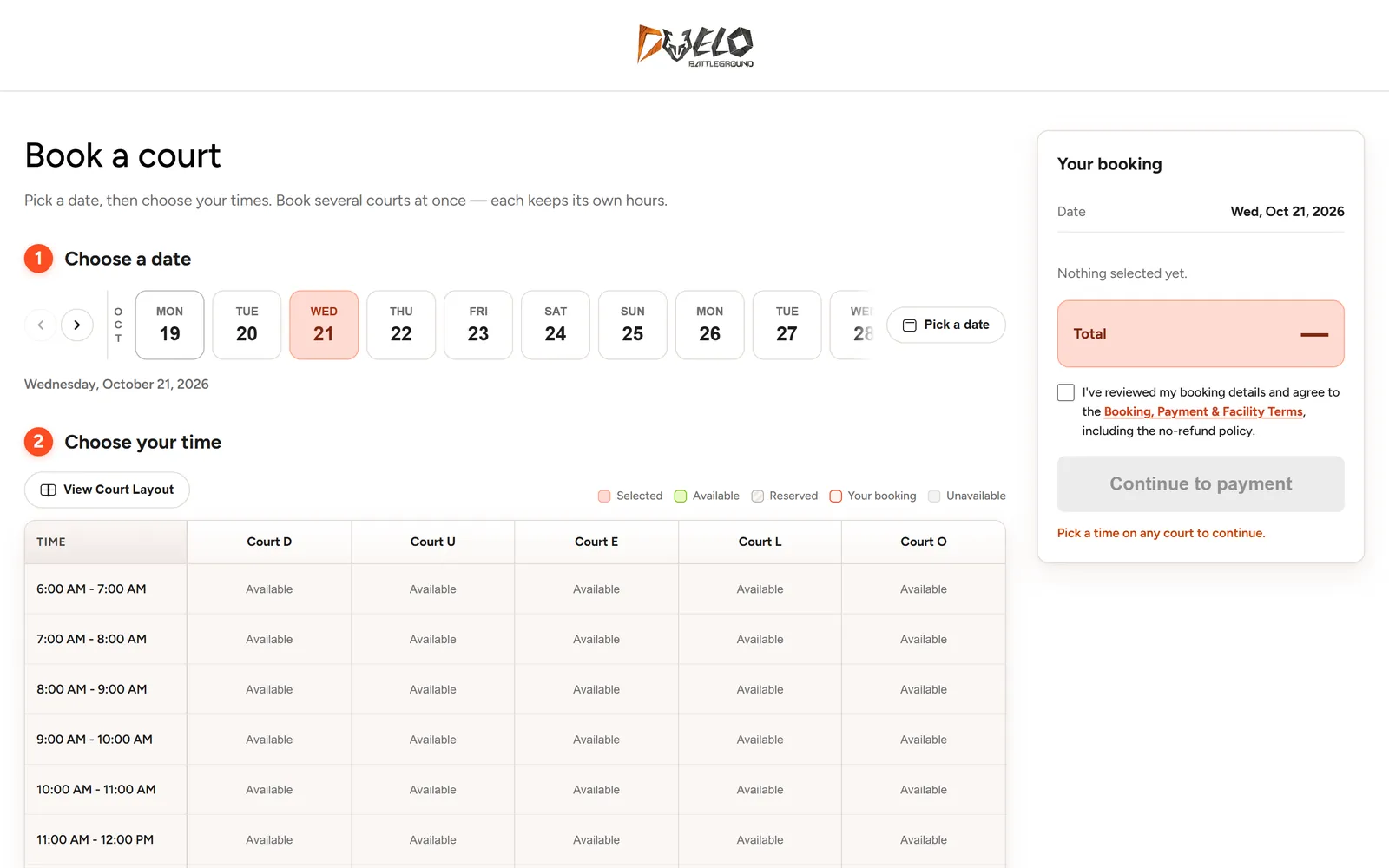1389x868 pixels.
Task: Book Court O at 10:00 AM - 11:00 AM
Action: pos(924,790)
